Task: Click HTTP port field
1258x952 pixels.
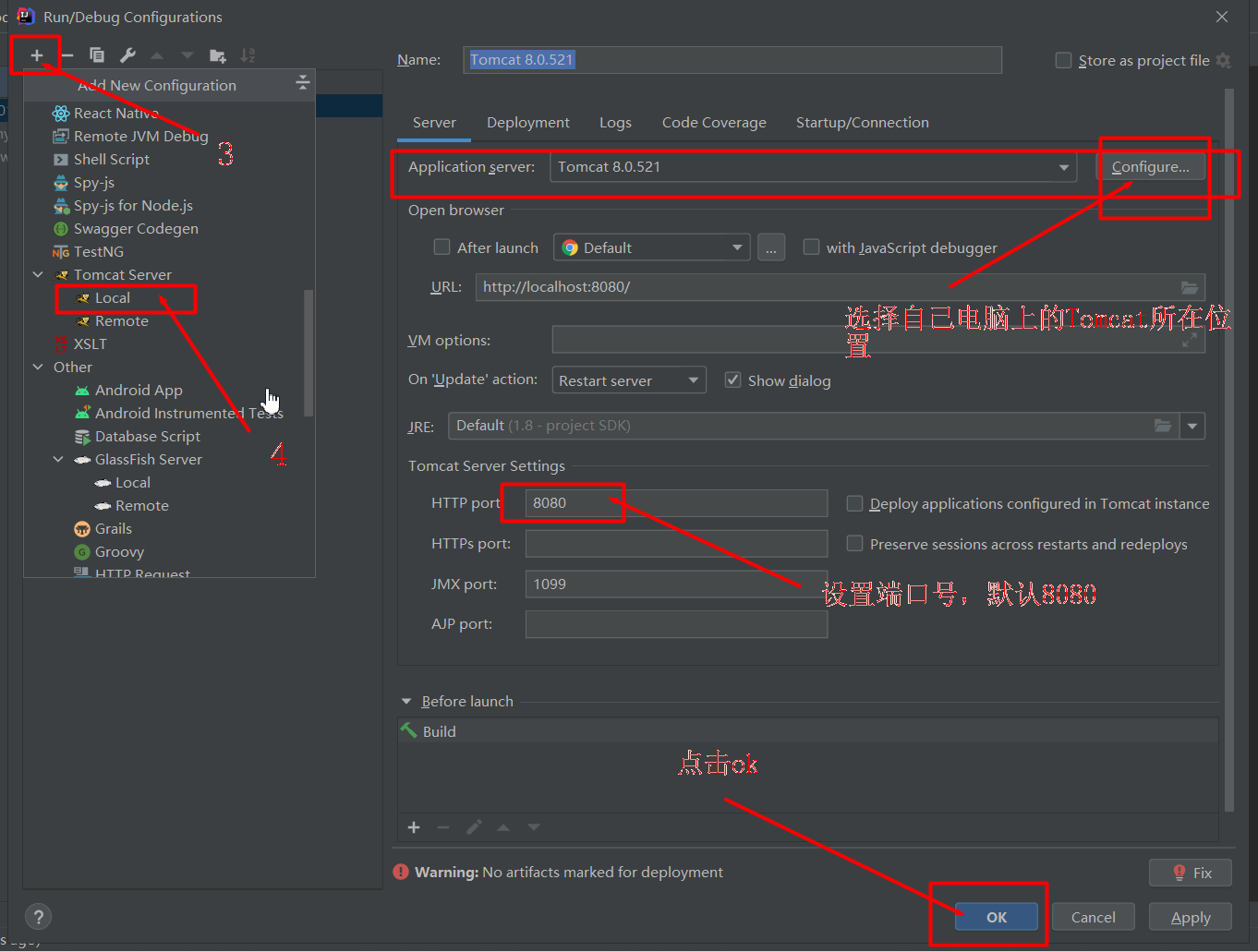Action: [x=676, y=503]
